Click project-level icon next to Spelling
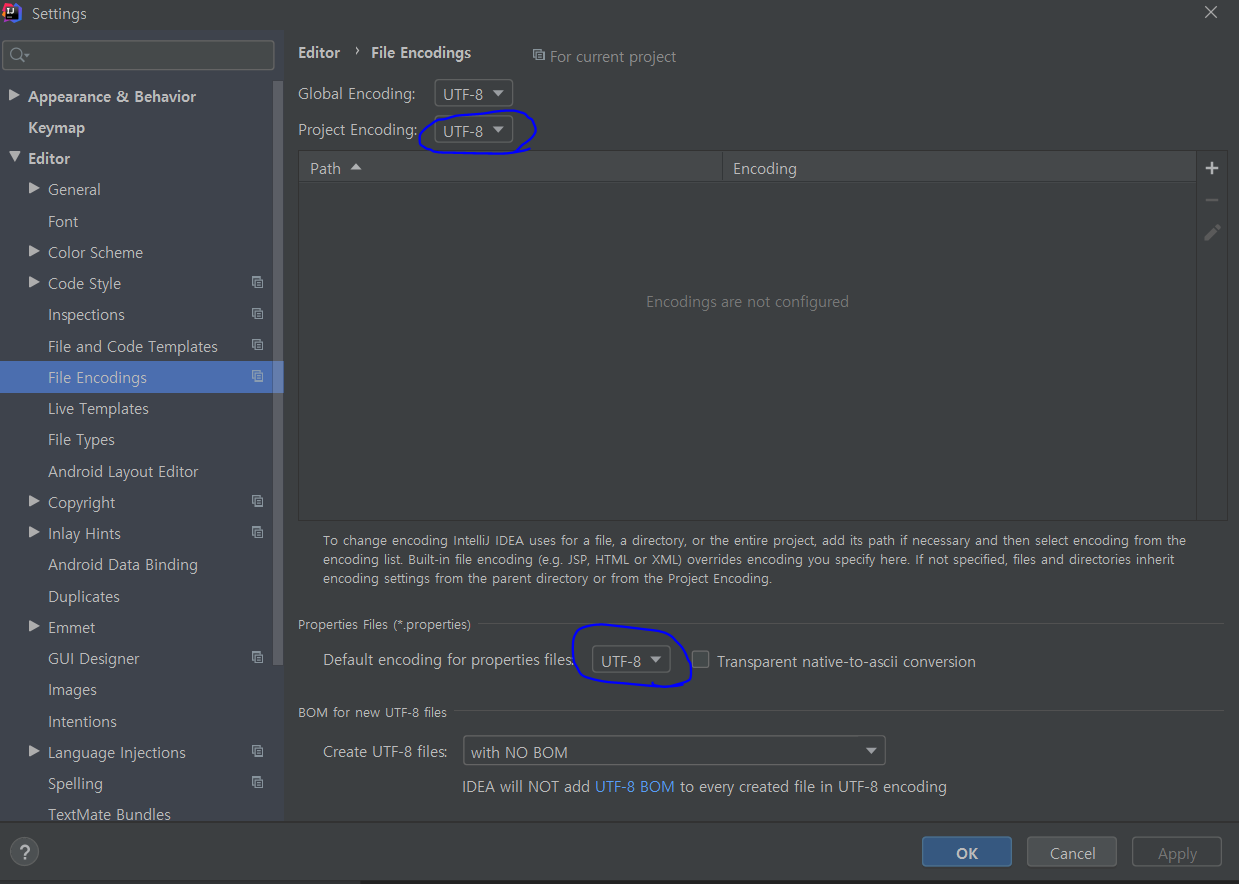This screenshot has width=1239, height=884. click(257, 782)
